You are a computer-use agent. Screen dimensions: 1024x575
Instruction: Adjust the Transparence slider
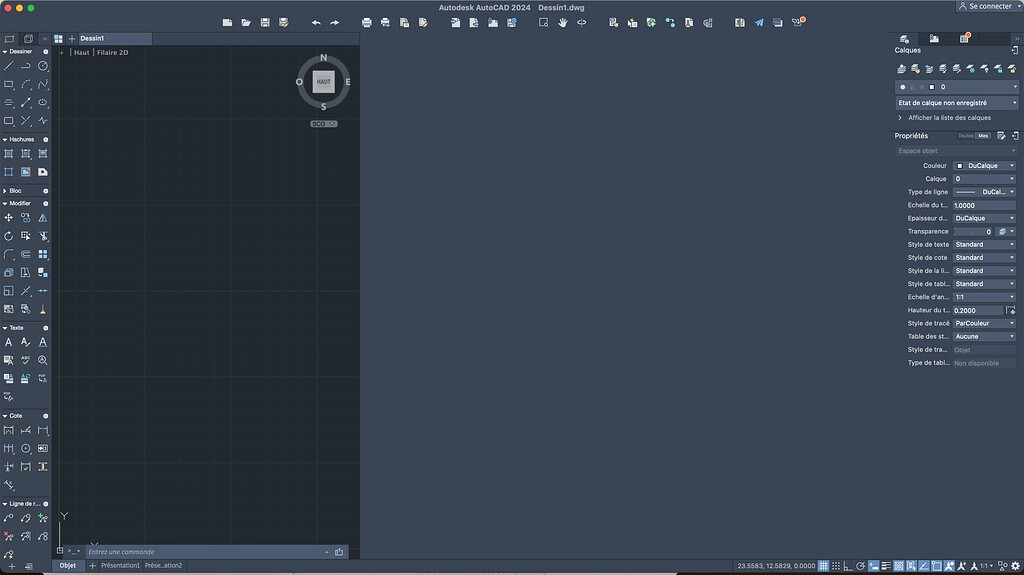coord(973,231)
